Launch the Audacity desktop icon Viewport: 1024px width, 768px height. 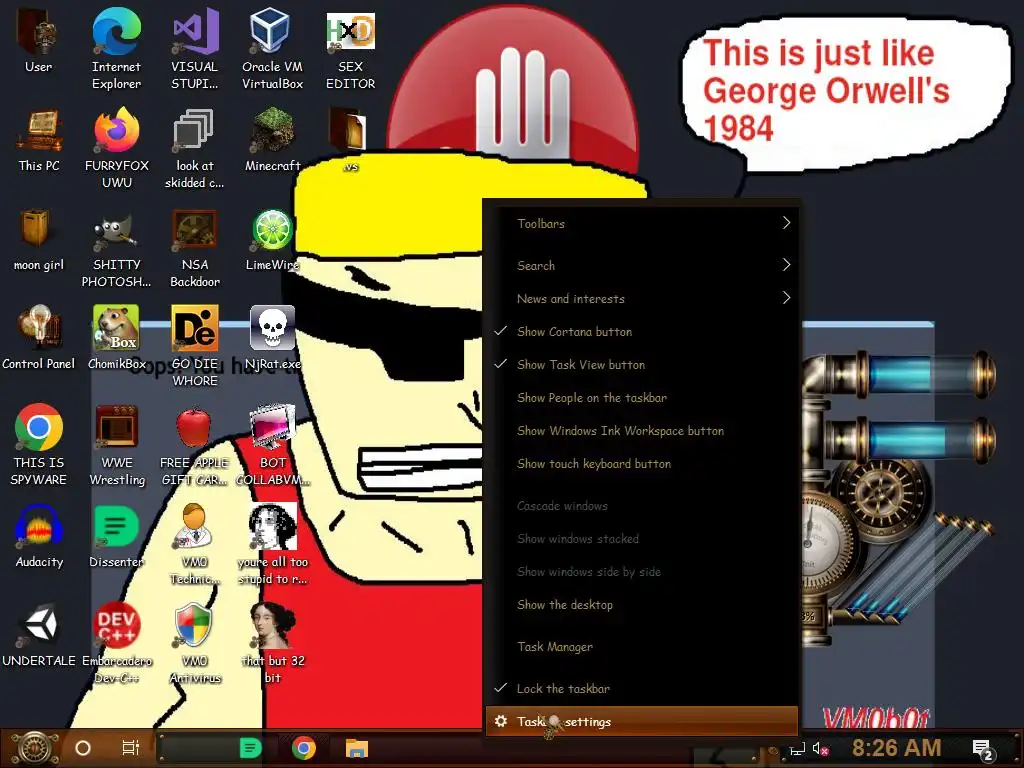[x=39, y=536]
